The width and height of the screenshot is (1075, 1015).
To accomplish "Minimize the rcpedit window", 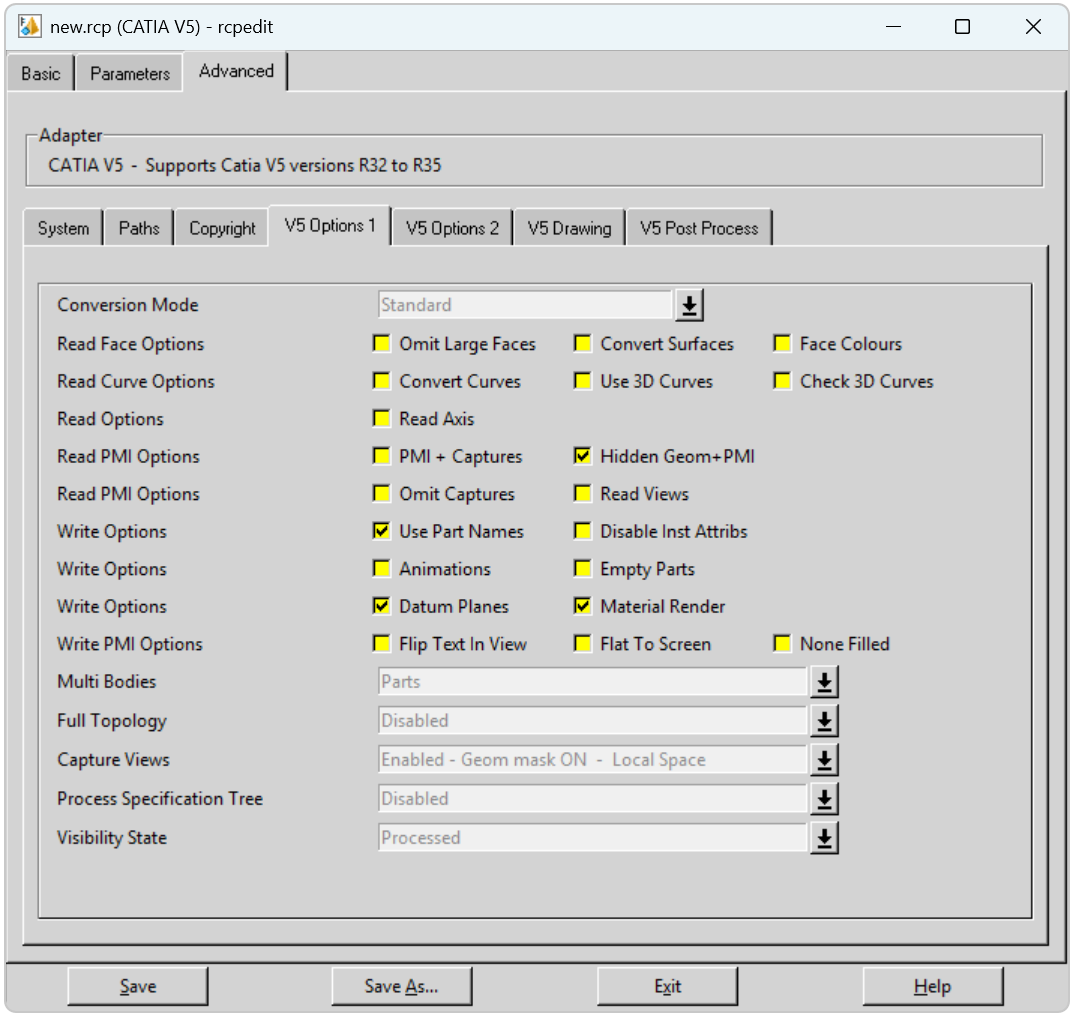I will (x=893, y=27).
